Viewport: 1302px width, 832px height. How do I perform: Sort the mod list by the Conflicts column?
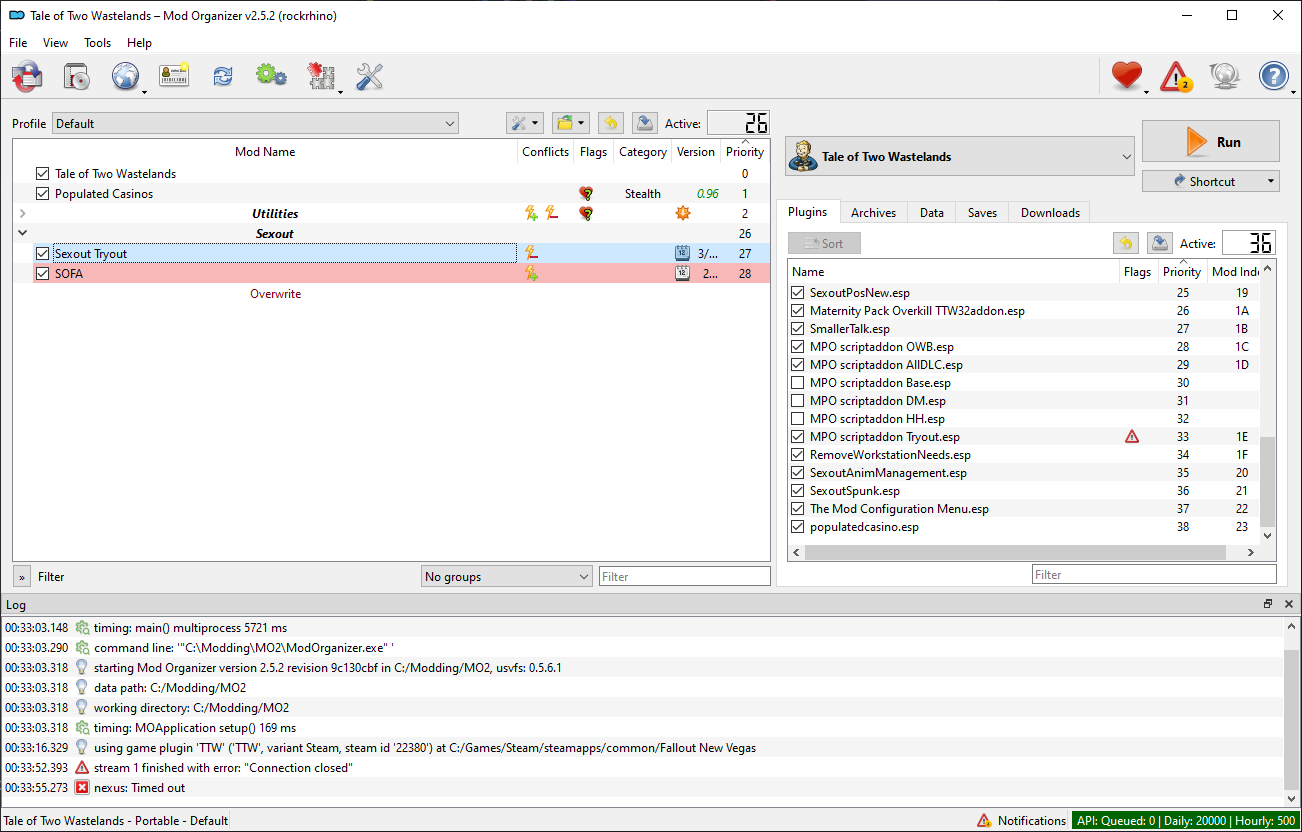click(x=545, y=152)
